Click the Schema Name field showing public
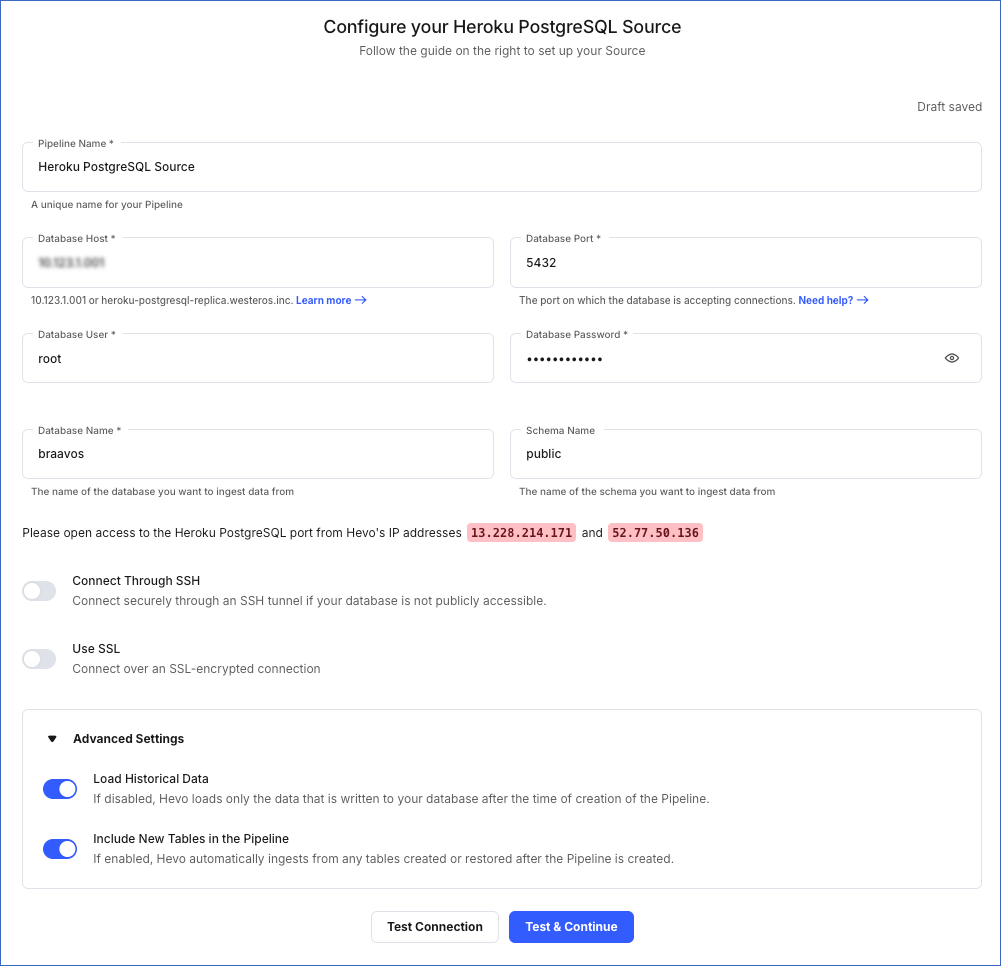This screenshot has height=966, width=1001. (747, 453)
